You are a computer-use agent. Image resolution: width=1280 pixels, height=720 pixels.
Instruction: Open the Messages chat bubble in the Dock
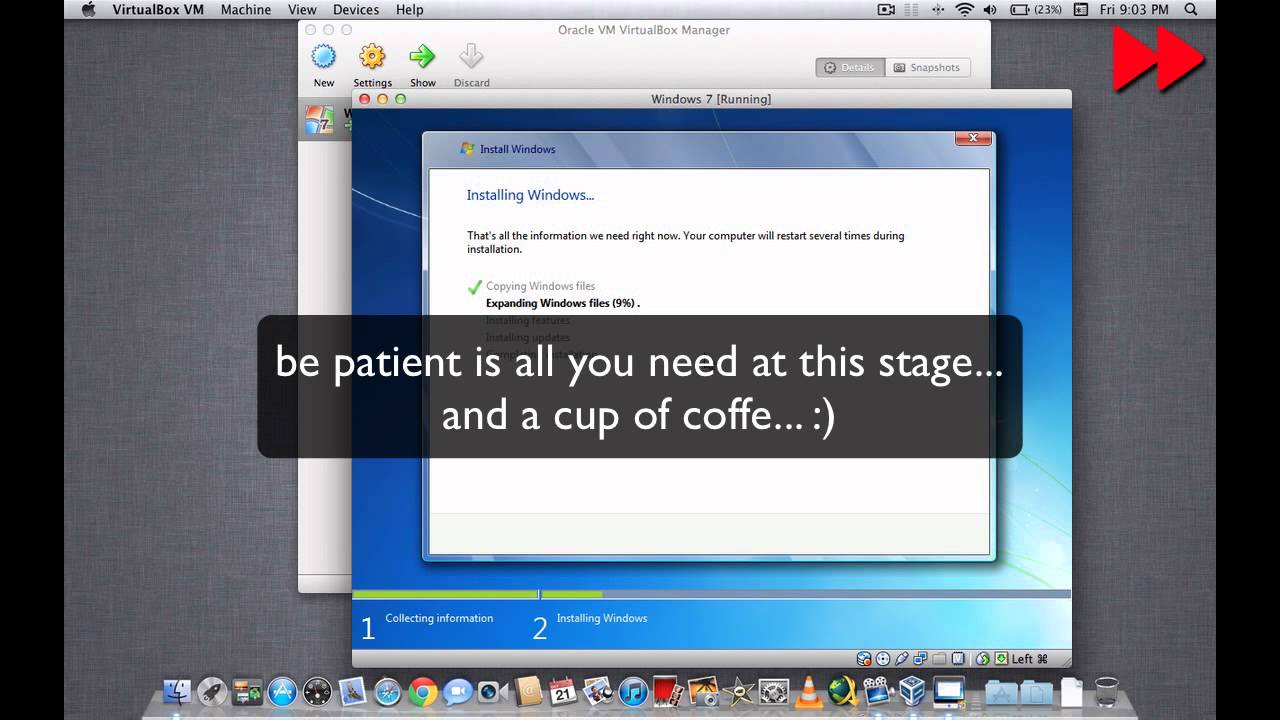[x=458, y=691]
